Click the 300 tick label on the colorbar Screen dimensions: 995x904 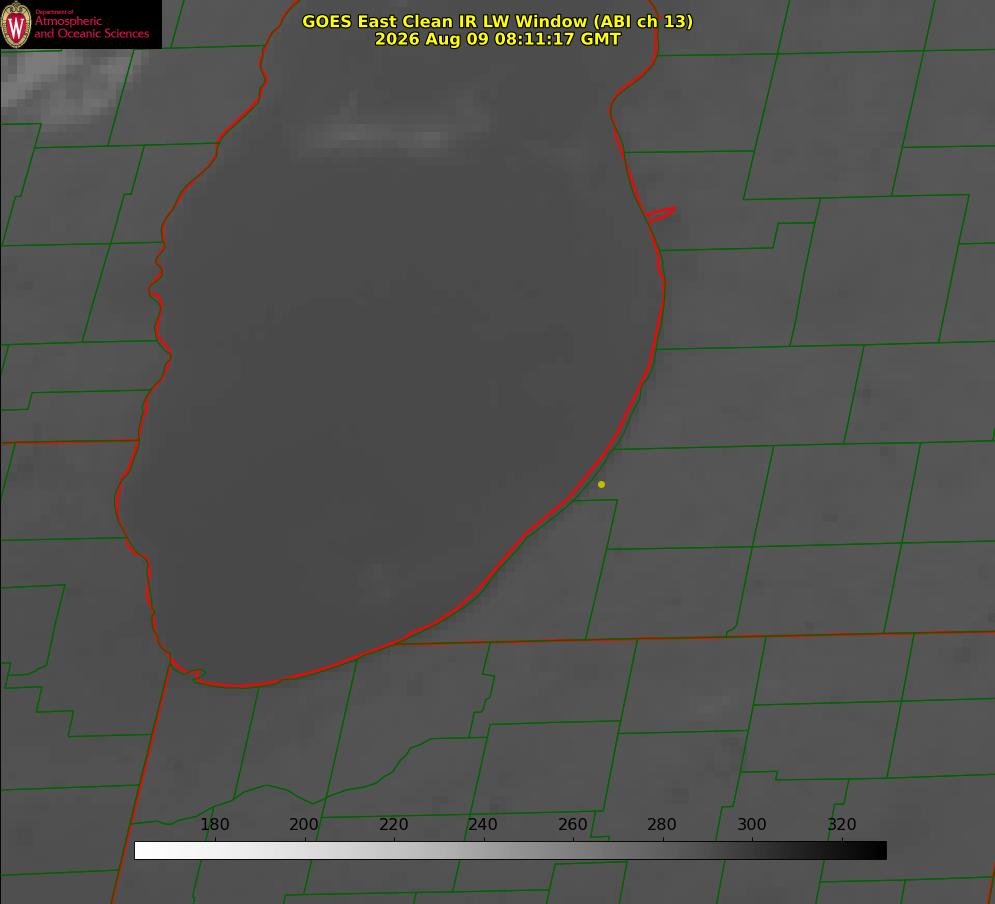(x=752, y=824)
